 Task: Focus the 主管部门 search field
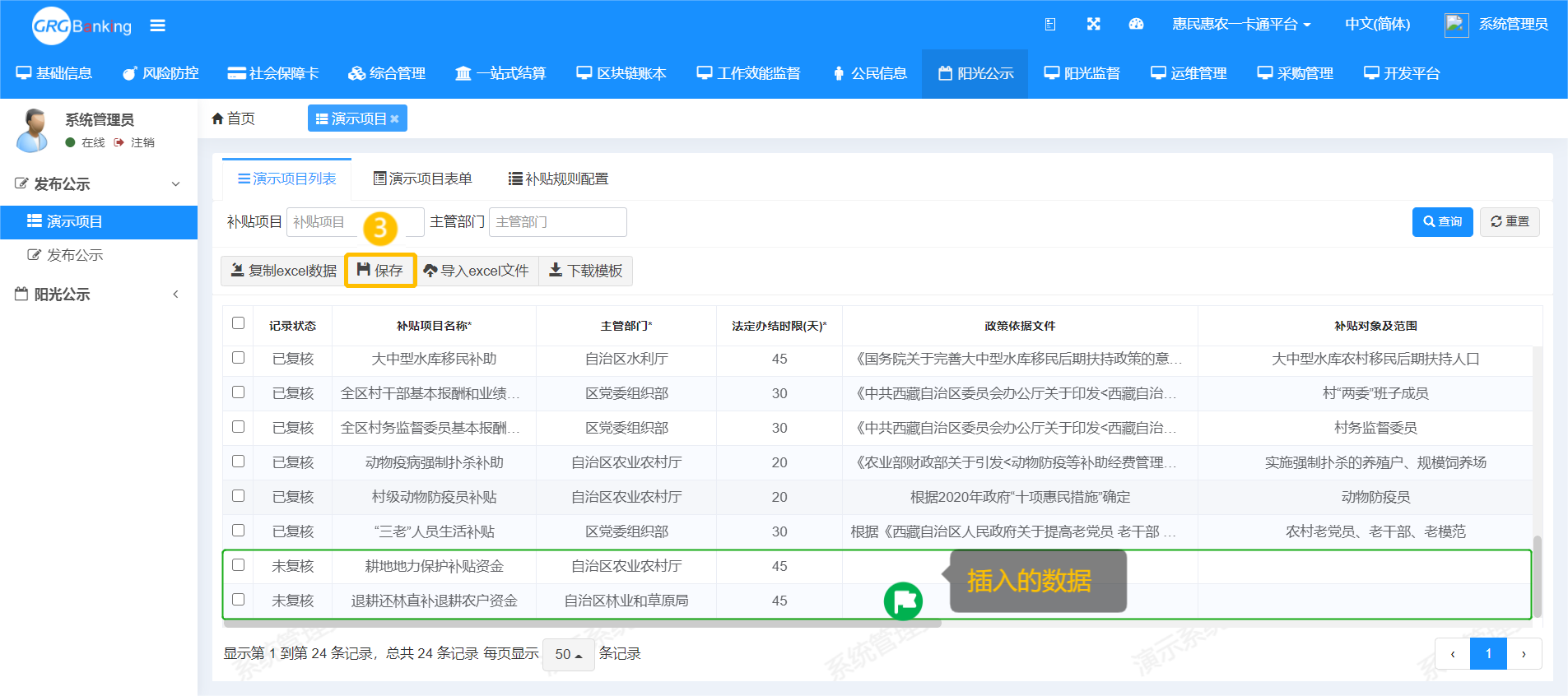pos(557,222)
